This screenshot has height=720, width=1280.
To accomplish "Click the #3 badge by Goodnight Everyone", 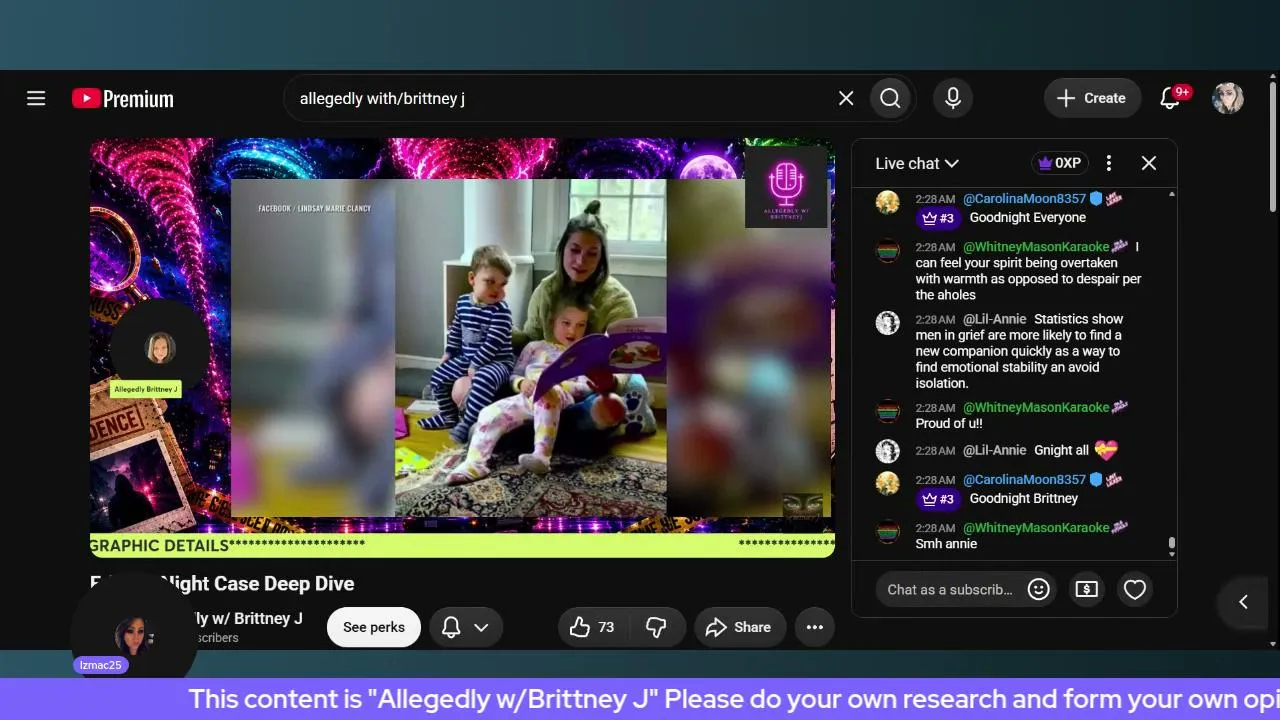I will [x=938, y=218].
